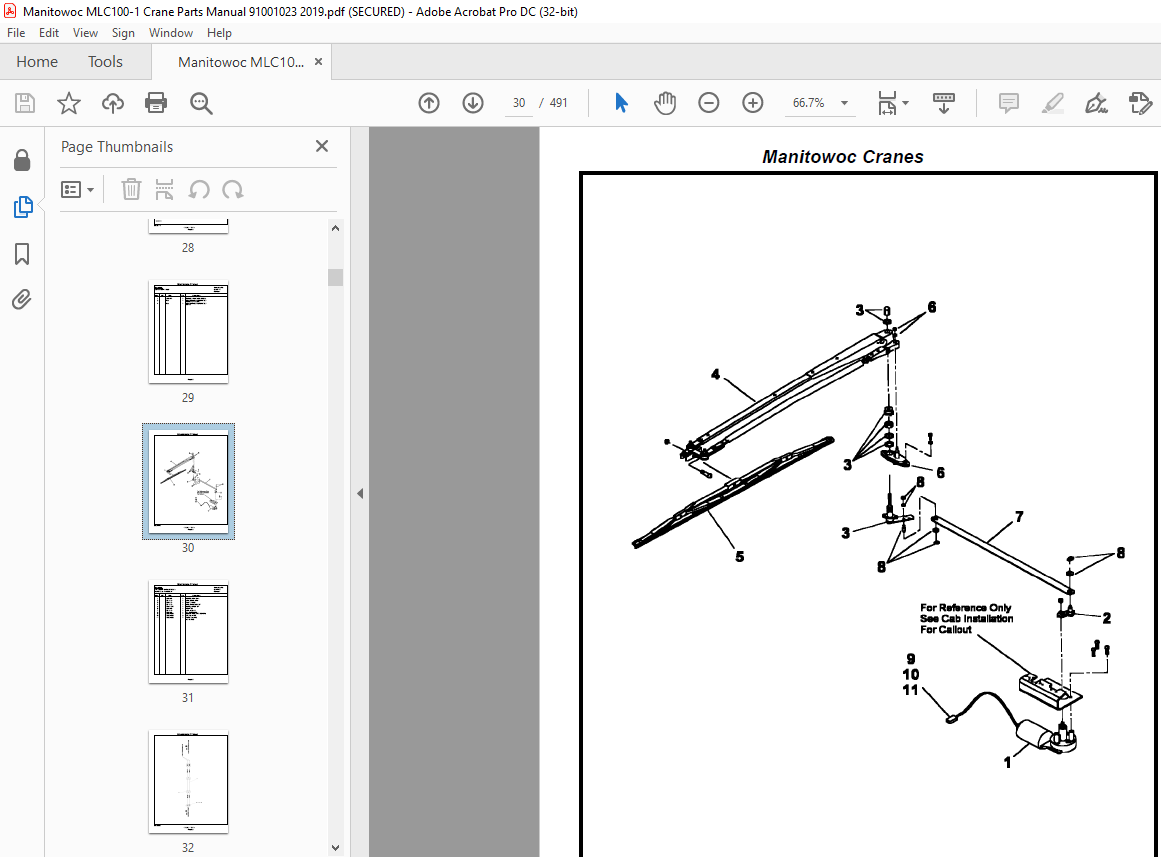Image resolution: width=1161 pixels, height=857 pixels.
Task: Click the upload to cloud icon
Action: (x=113, y=103)
